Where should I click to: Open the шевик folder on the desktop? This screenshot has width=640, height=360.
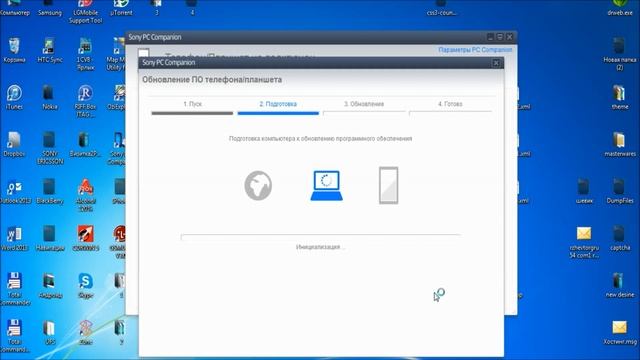[584, 192]
